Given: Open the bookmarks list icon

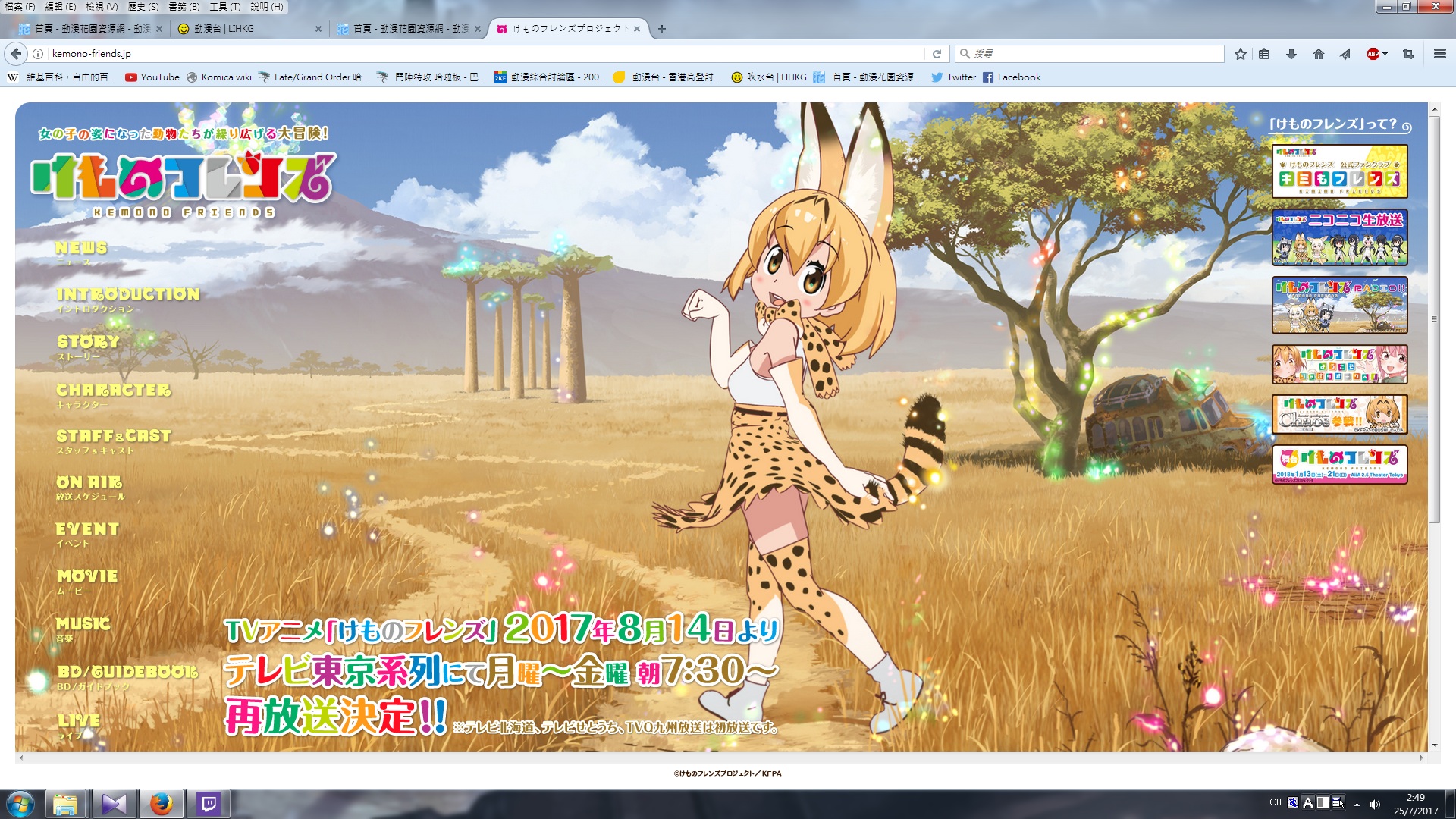Looking at the screenshot, I should coord(1264,54).
